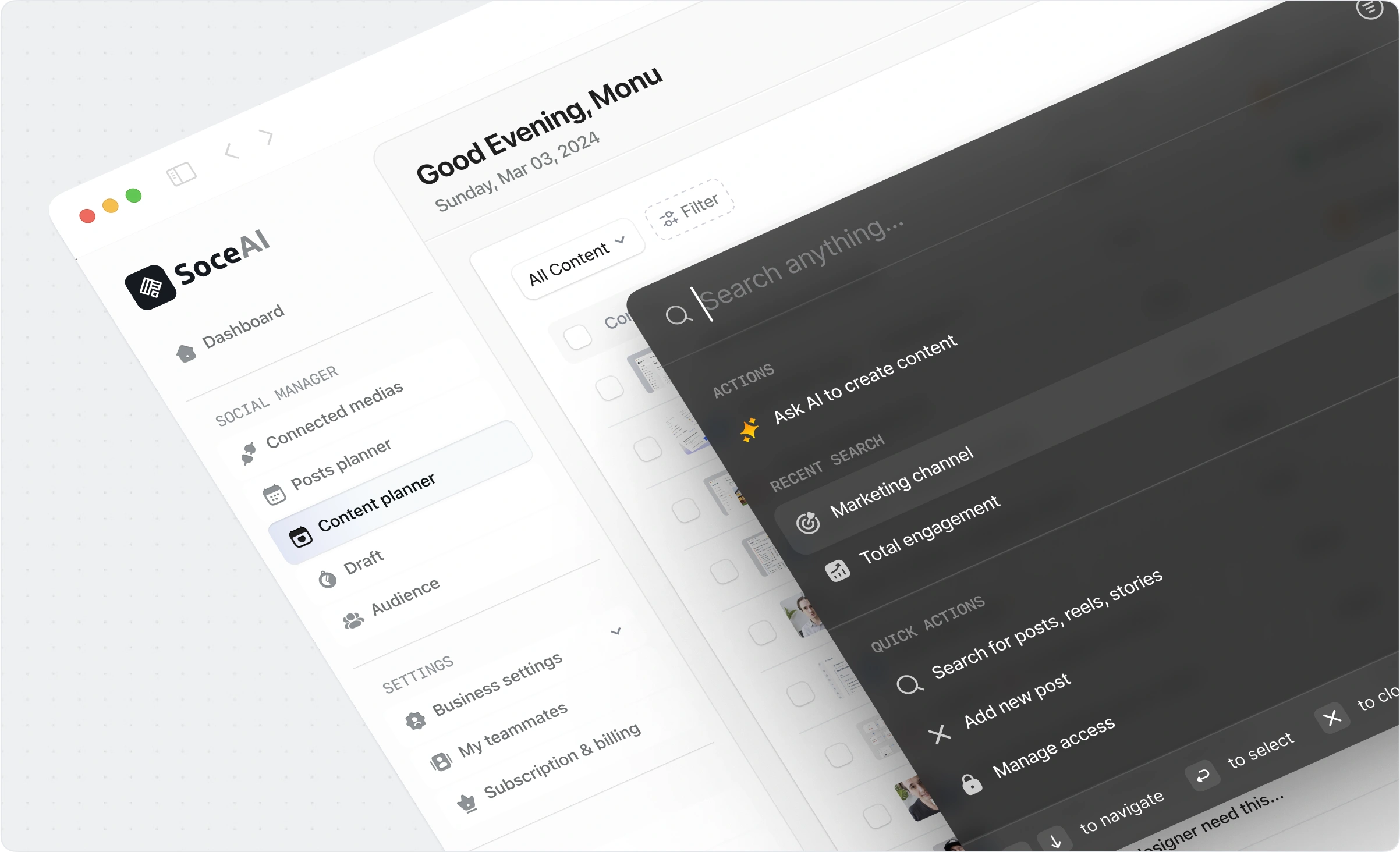Viewport: 1400px width, 852px height.
Task: Click the Dashboard home icon
Action: [x=186, y=353]
